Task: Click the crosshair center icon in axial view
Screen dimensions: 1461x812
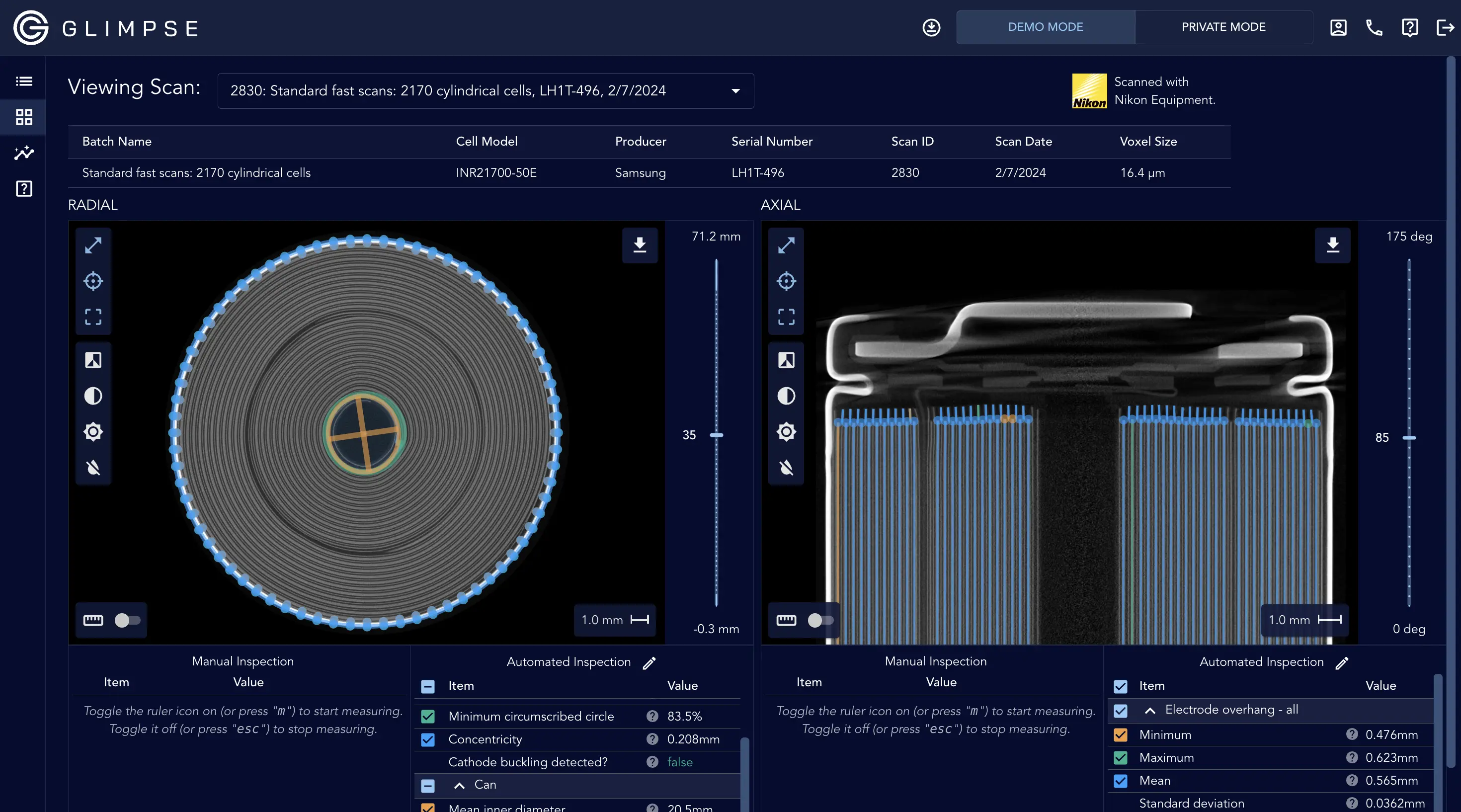Action: (x=786, y=281)
